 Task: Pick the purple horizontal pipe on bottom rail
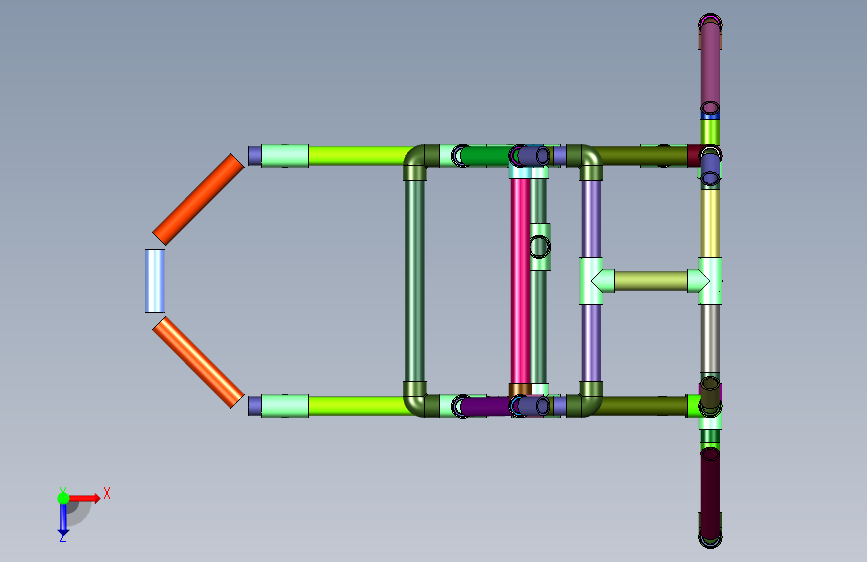point(488,406)
